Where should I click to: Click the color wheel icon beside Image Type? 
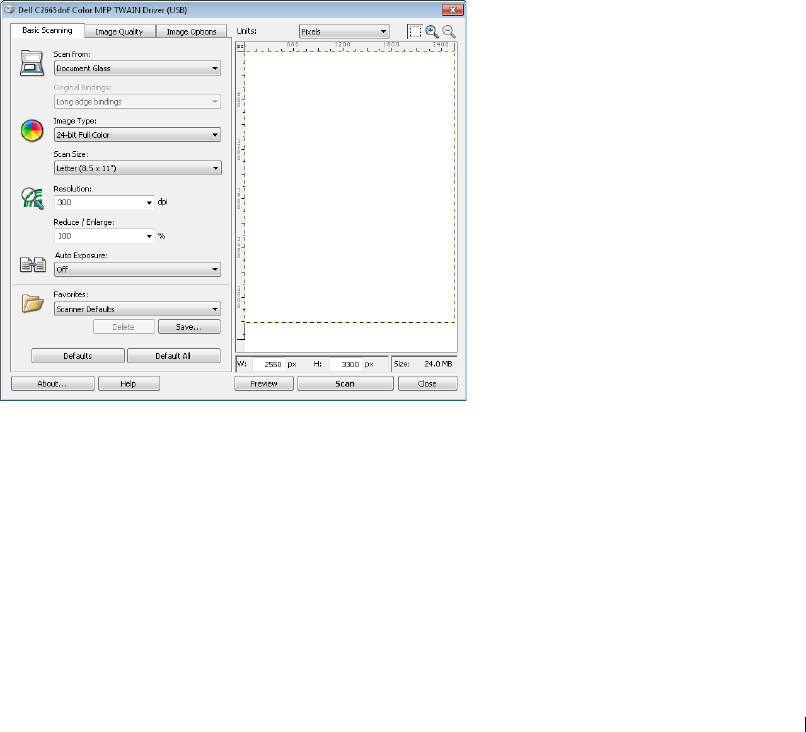[x=32, y=131]
